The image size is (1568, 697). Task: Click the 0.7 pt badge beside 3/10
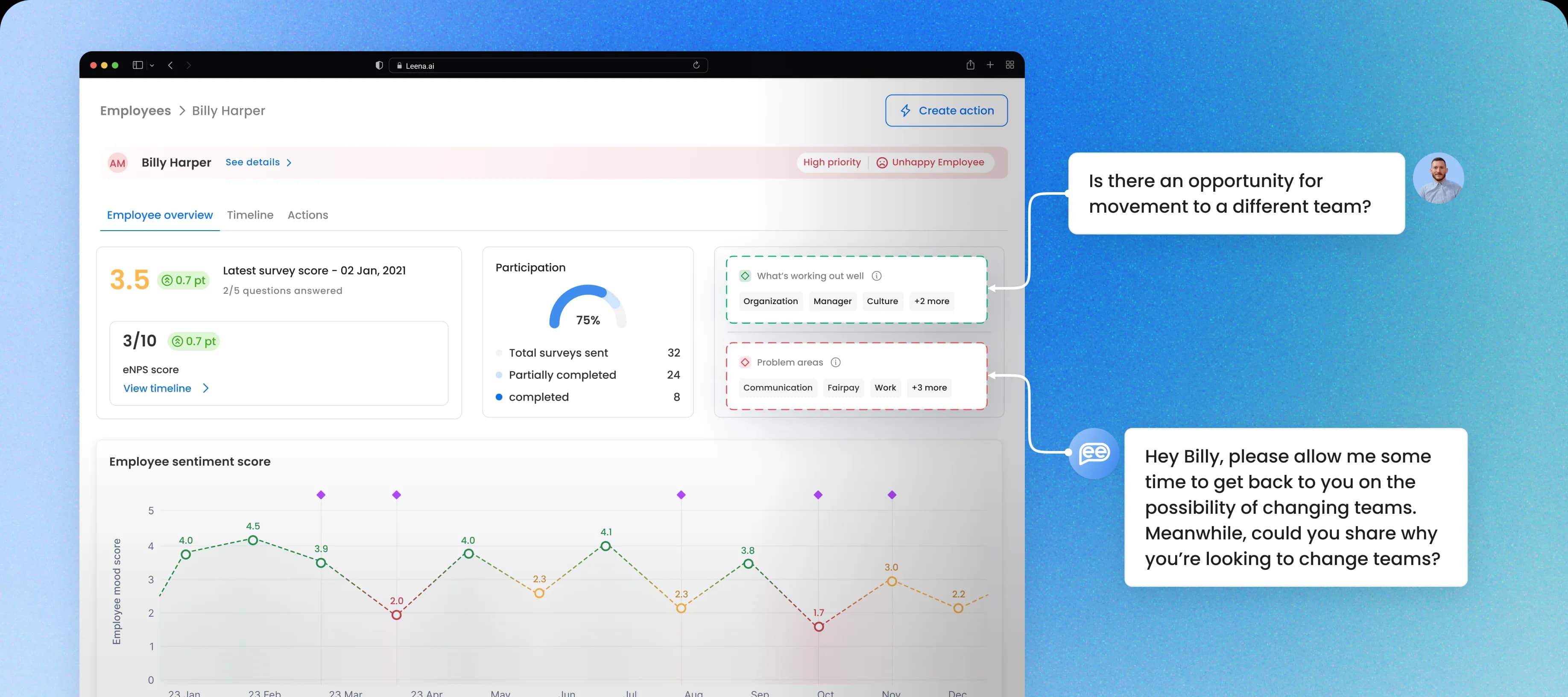193,341
